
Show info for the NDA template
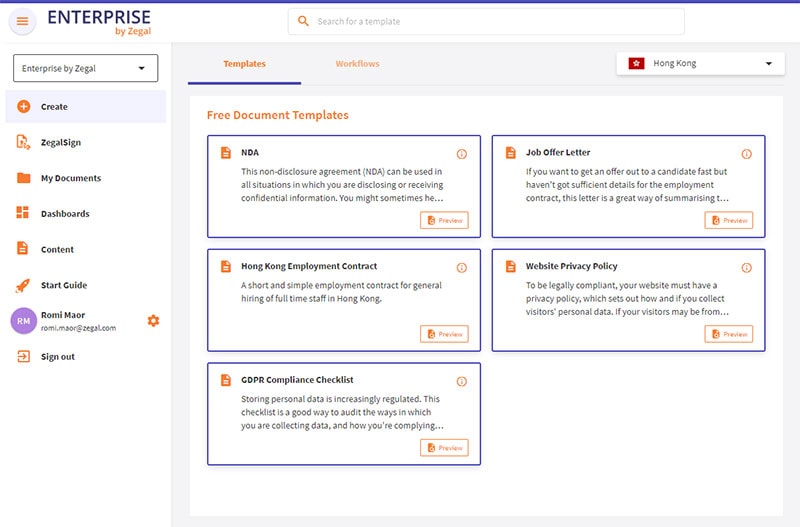click(x=462, y=154)
